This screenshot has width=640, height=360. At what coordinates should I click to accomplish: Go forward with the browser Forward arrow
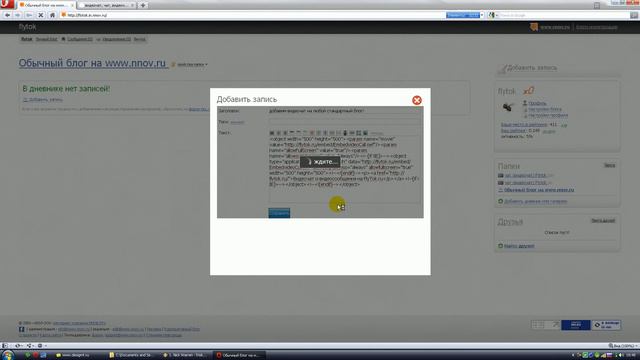(18, 15)
